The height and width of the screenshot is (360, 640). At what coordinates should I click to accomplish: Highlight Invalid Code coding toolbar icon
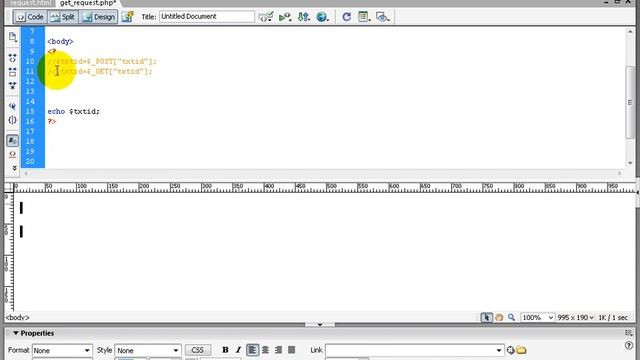[x=13, y=154]
